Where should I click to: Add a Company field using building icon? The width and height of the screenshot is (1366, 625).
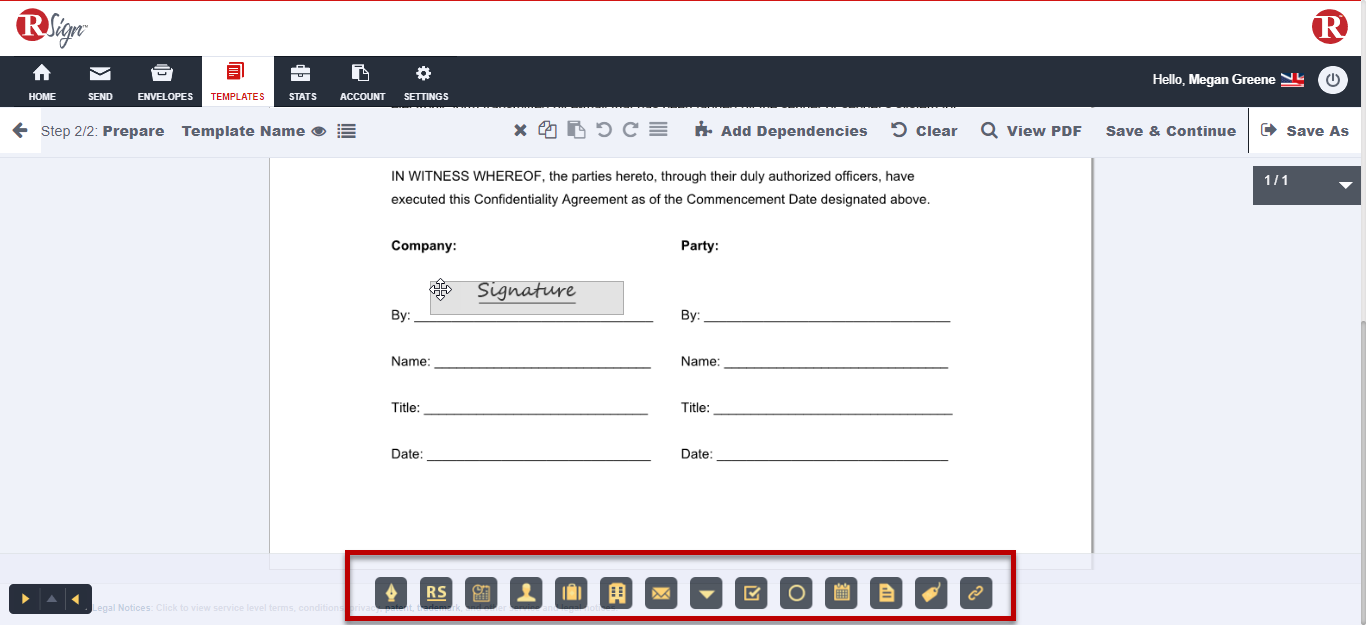(x=616, y=592)
